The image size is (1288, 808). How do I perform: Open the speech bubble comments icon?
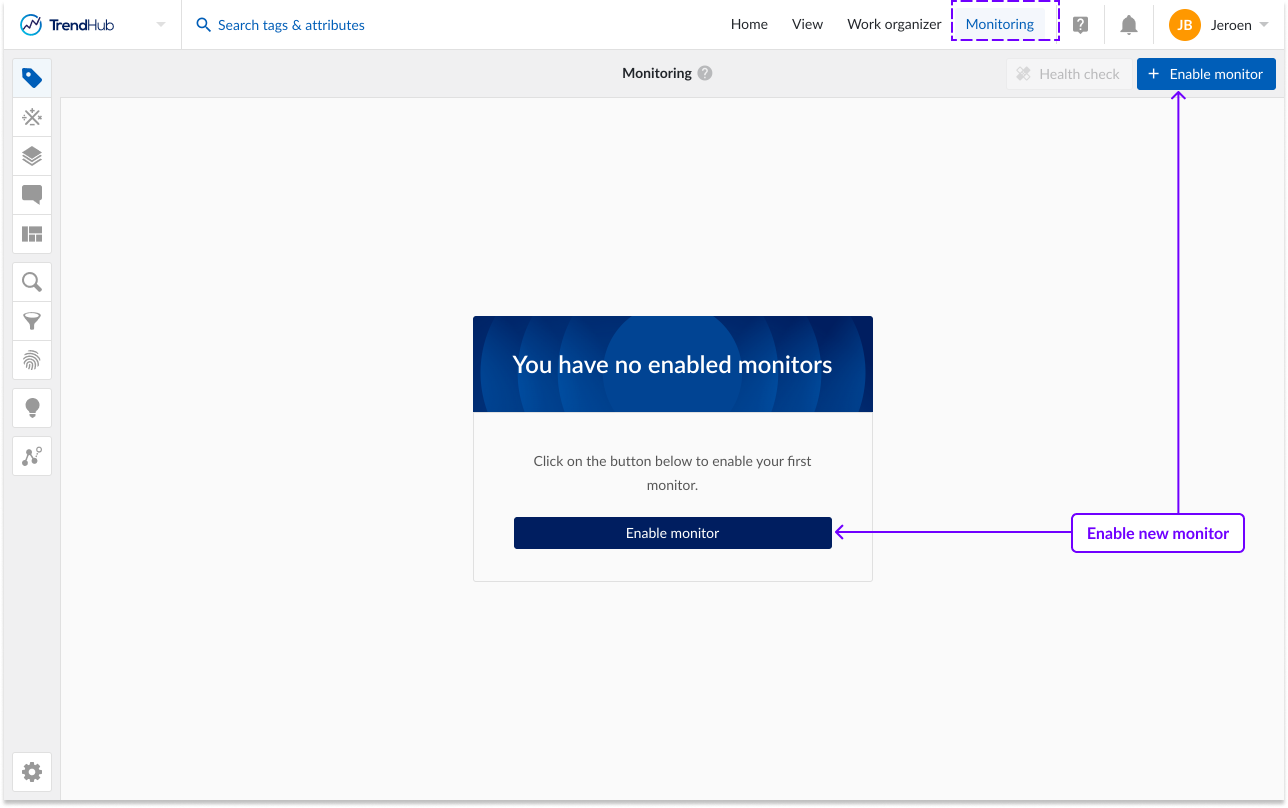pyautogui.click(x=32, y=195)
